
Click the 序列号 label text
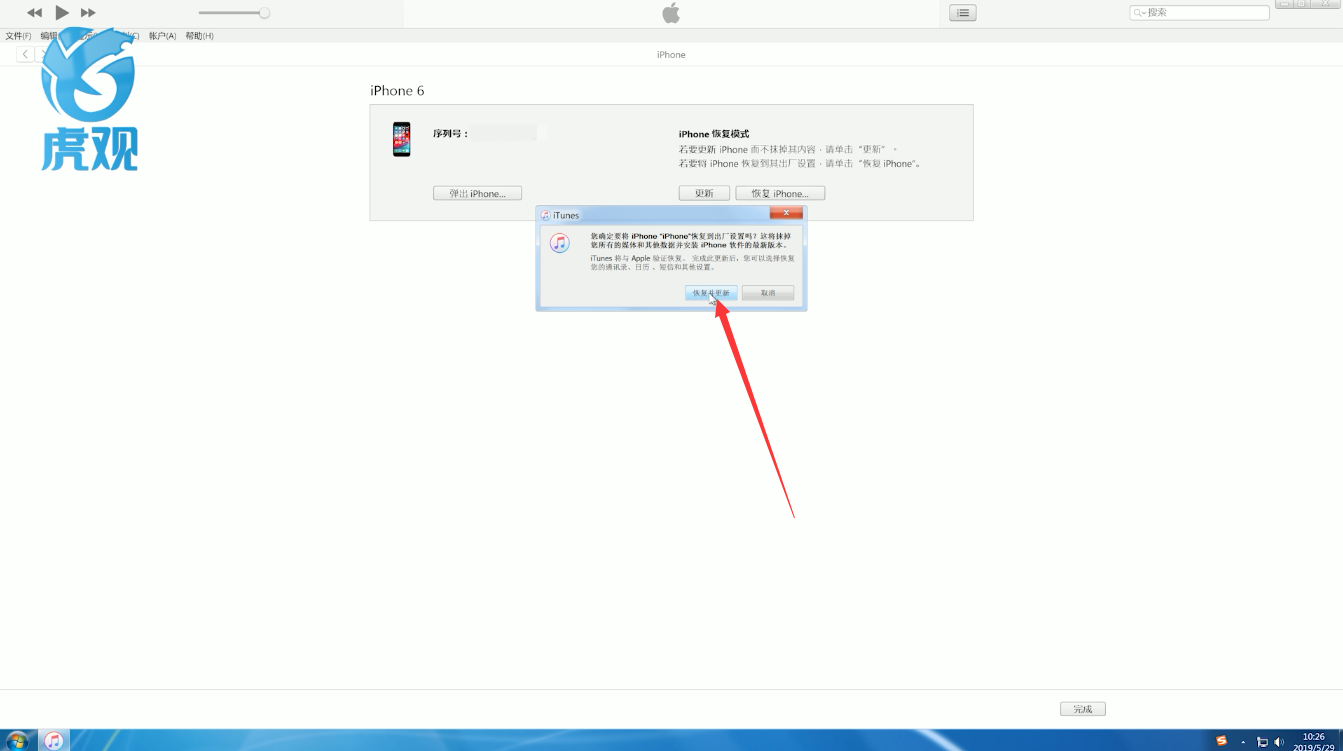450,133
